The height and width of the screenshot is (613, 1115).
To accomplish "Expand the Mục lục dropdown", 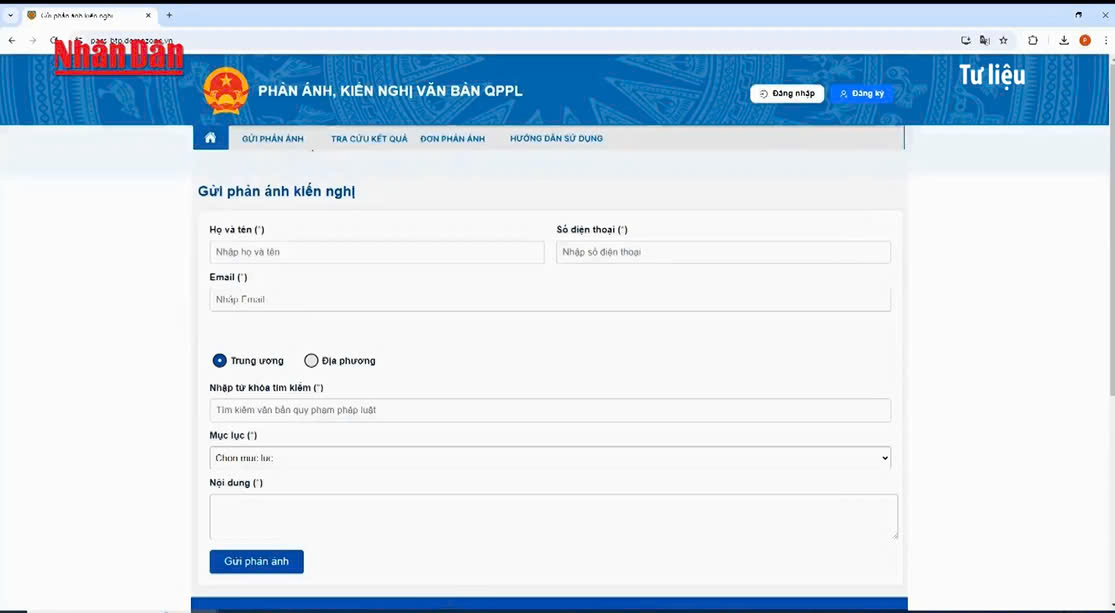I will (x=549, y=458).
